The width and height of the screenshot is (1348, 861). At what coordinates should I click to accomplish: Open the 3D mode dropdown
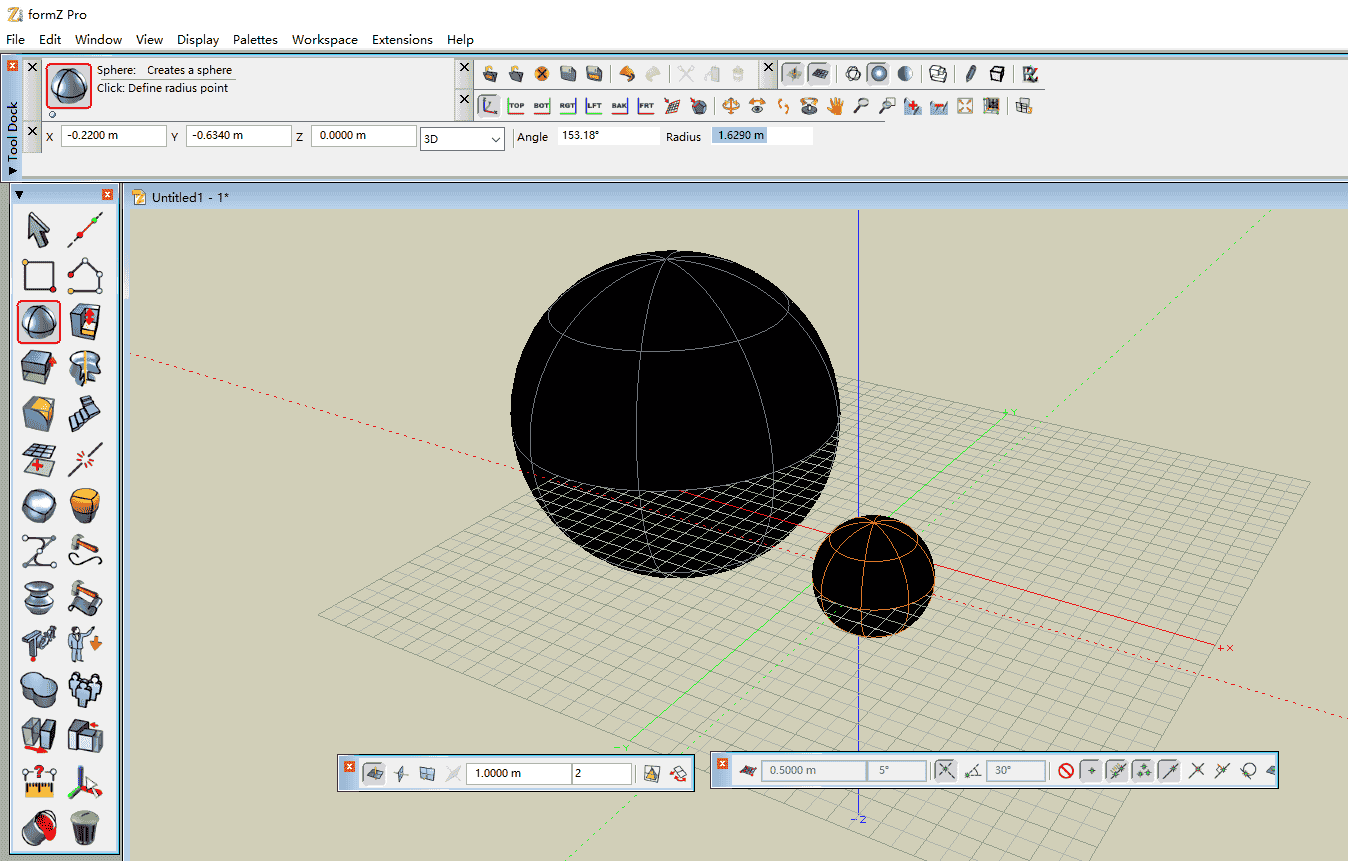point(462,139)
